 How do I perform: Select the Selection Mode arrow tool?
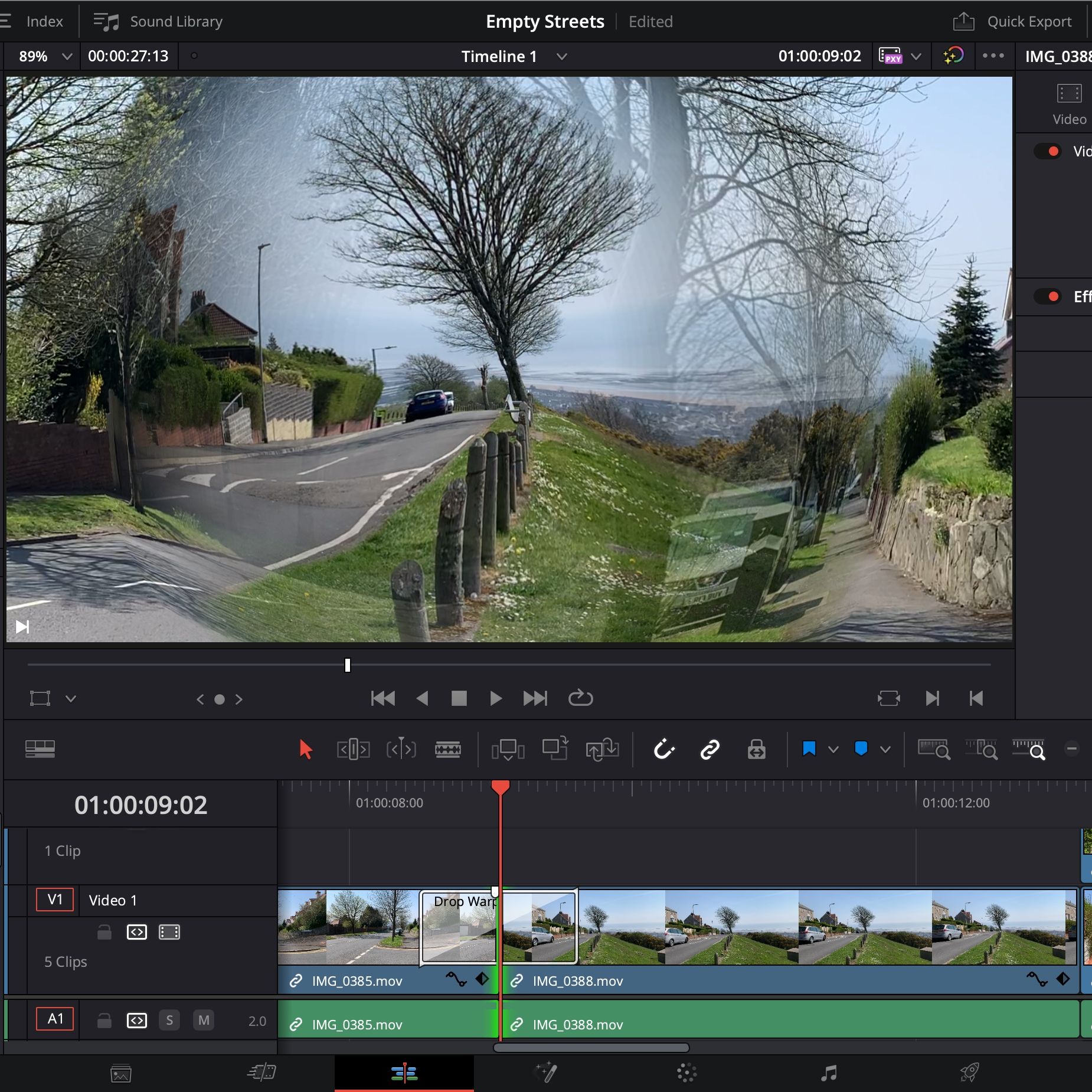pyautogui.click(x=305, y=750)
